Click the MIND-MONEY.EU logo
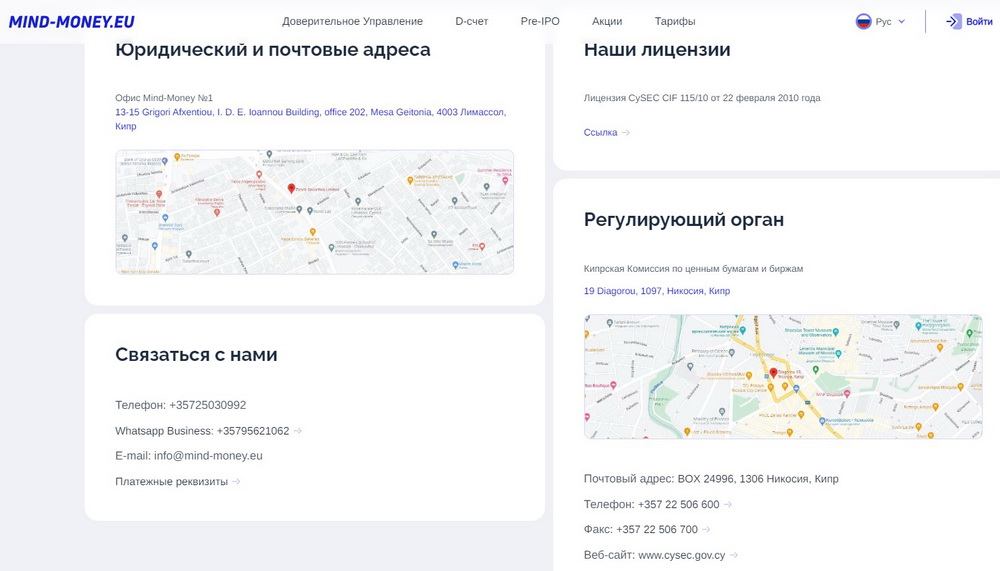Viewport: 1000px width, 571px height. [x=71, y=22]
